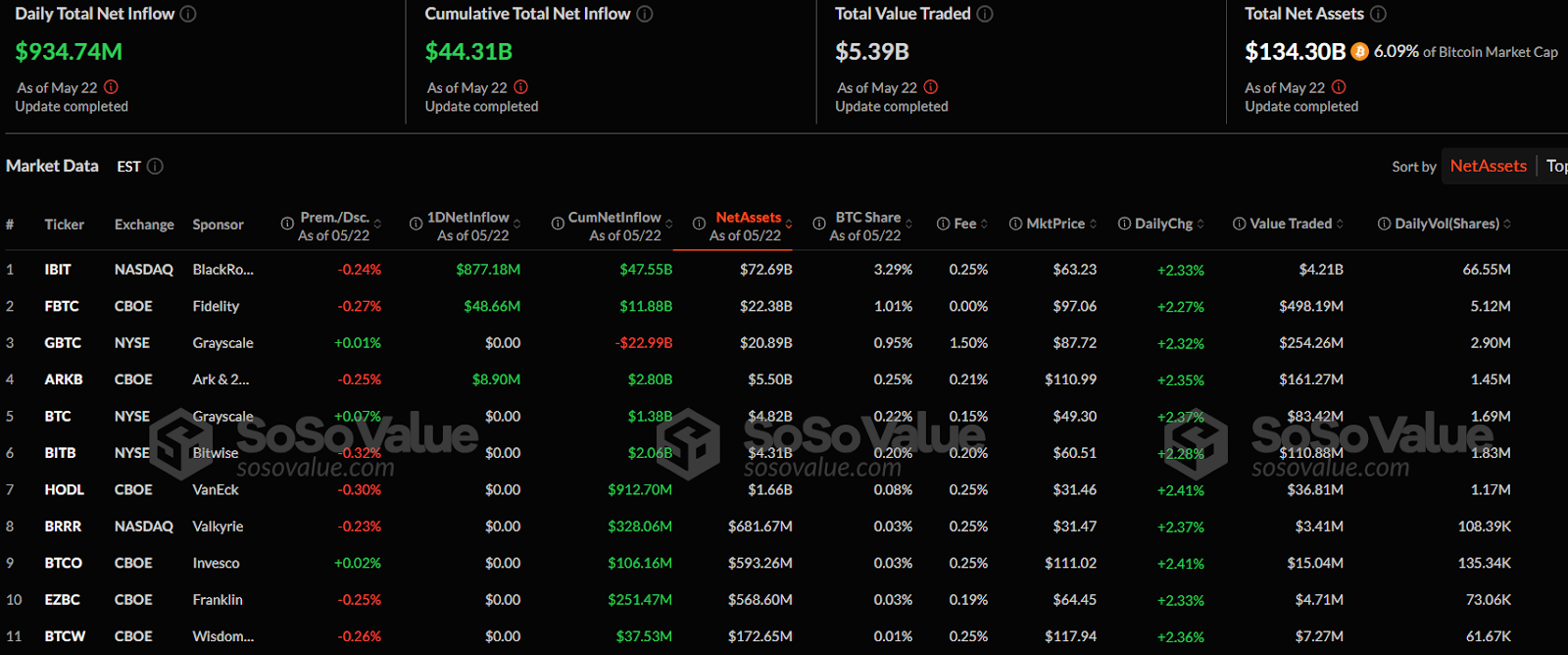Click red alert icon under Daily Total Net Inflow

coord(111,86)
